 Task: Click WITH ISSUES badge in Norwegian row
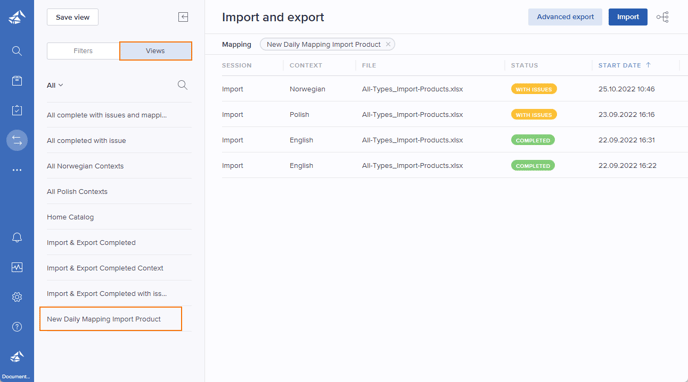pyautogui.click(x=534, y=89)
